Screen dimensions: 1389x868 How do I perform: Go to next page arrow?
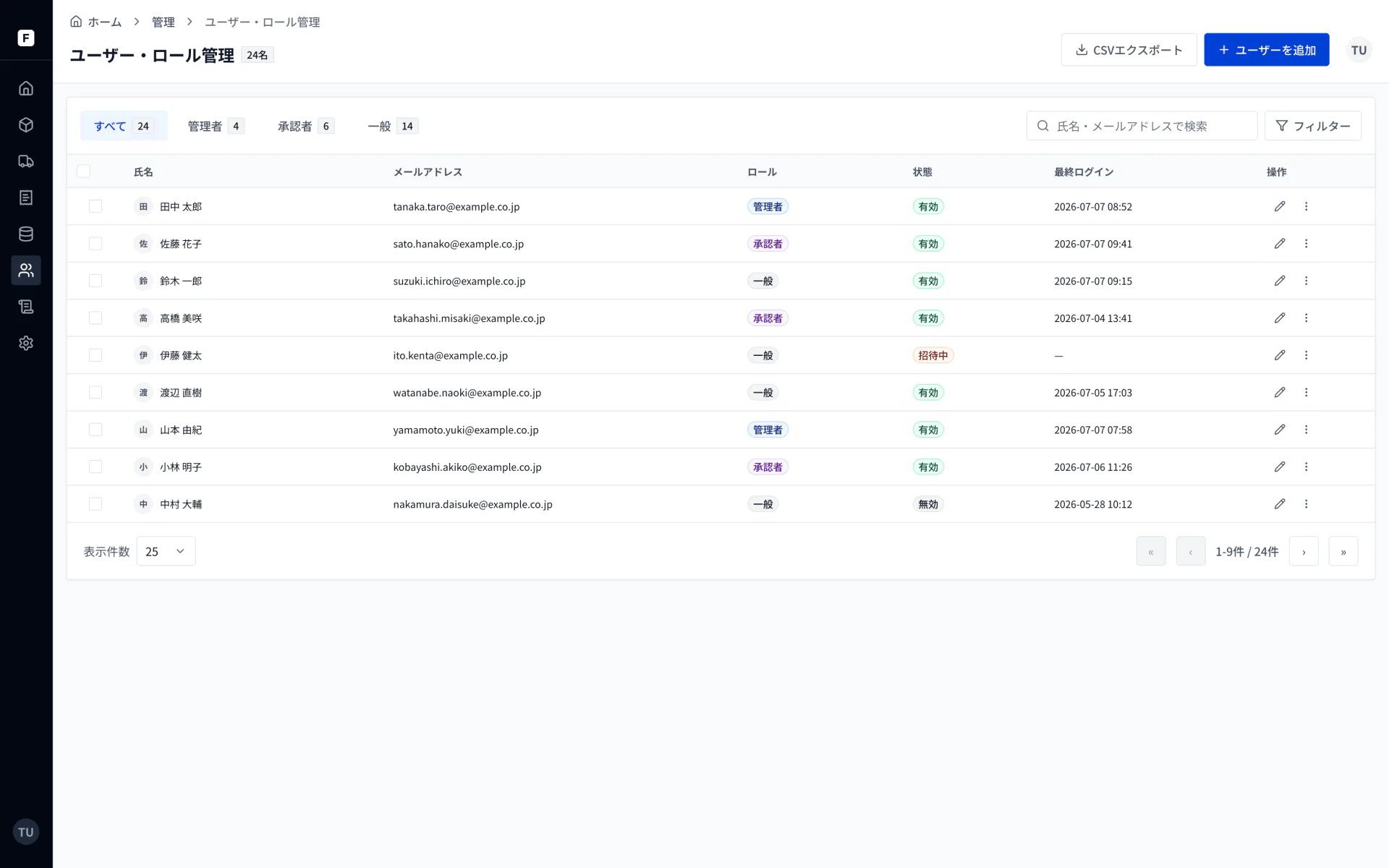click(x=1304, y=551)
